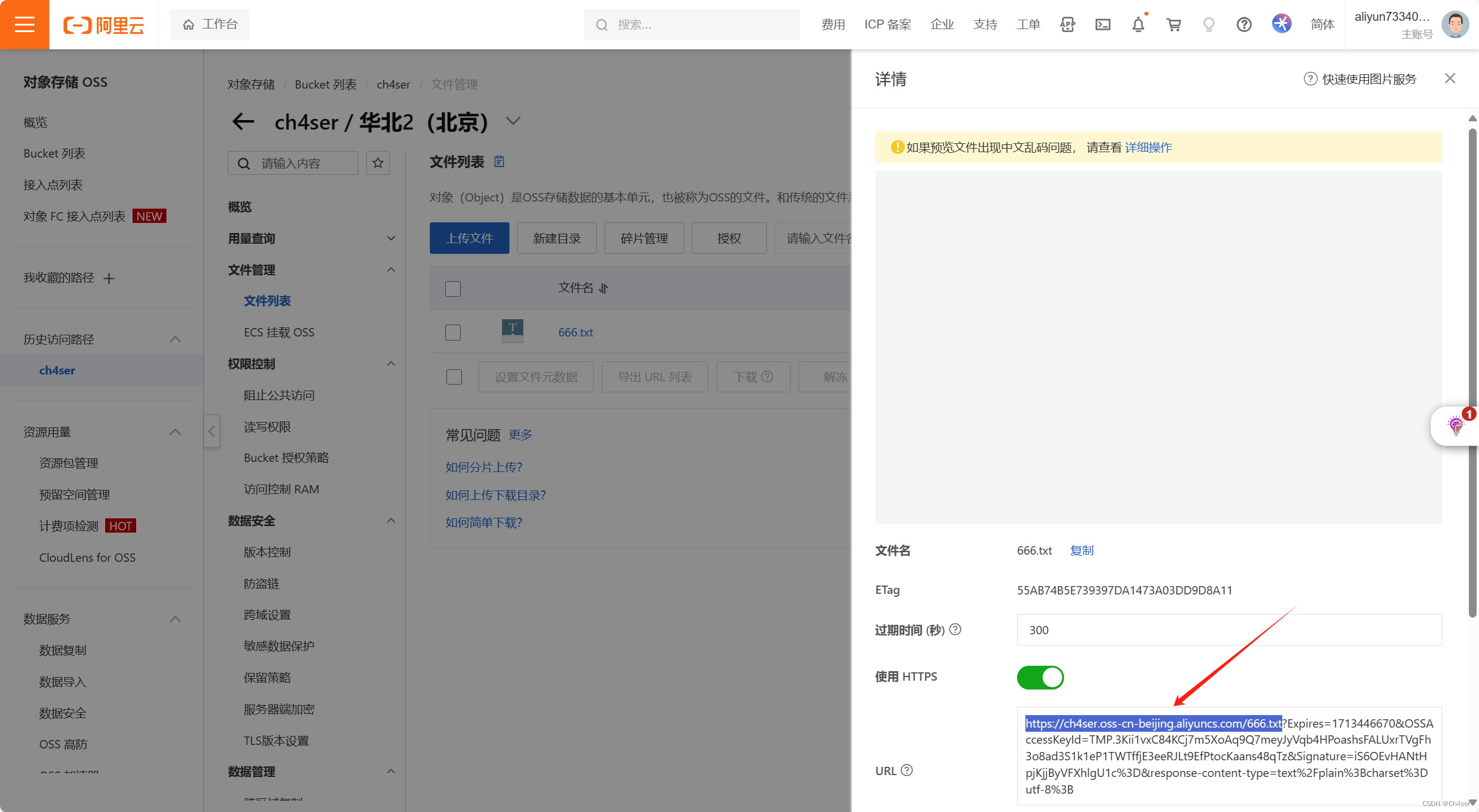Viewport: 1479px width, 812px height.
Task: Check the checkbox next to 666.txt
Action: pyautogui.click(x=452, y=332)
